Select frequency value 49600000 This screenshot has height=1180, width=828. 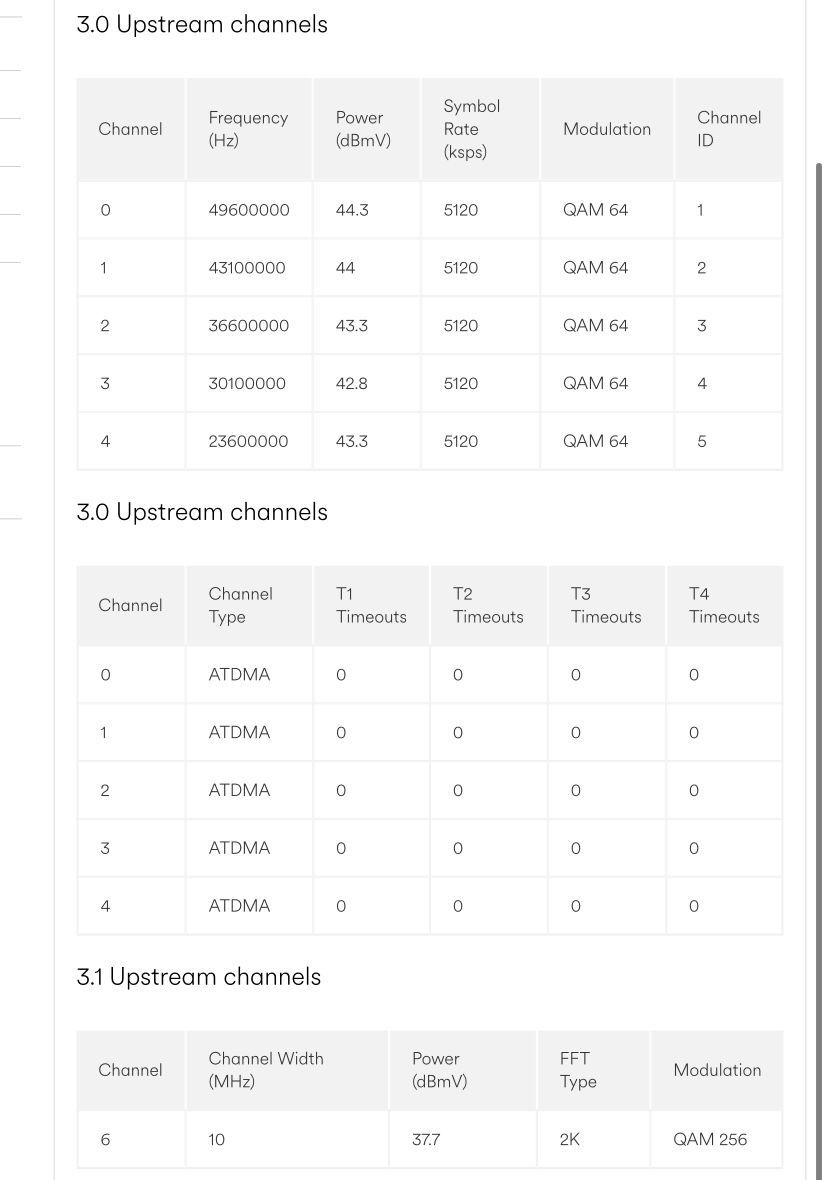[x=248, y=210]
